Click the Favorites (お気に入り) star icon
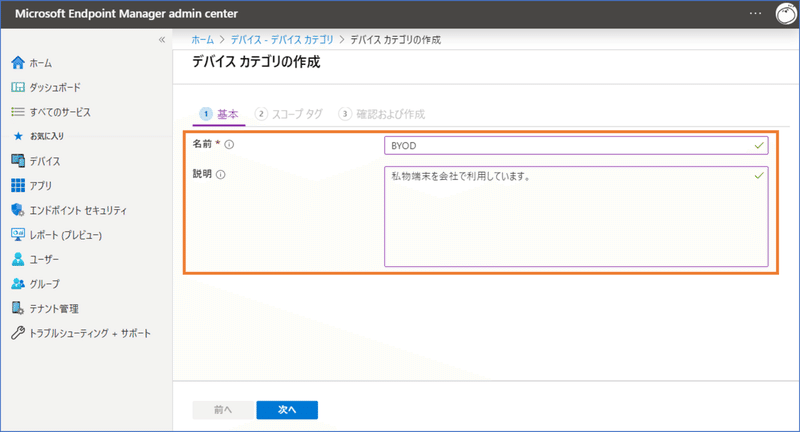 (18, 136)
